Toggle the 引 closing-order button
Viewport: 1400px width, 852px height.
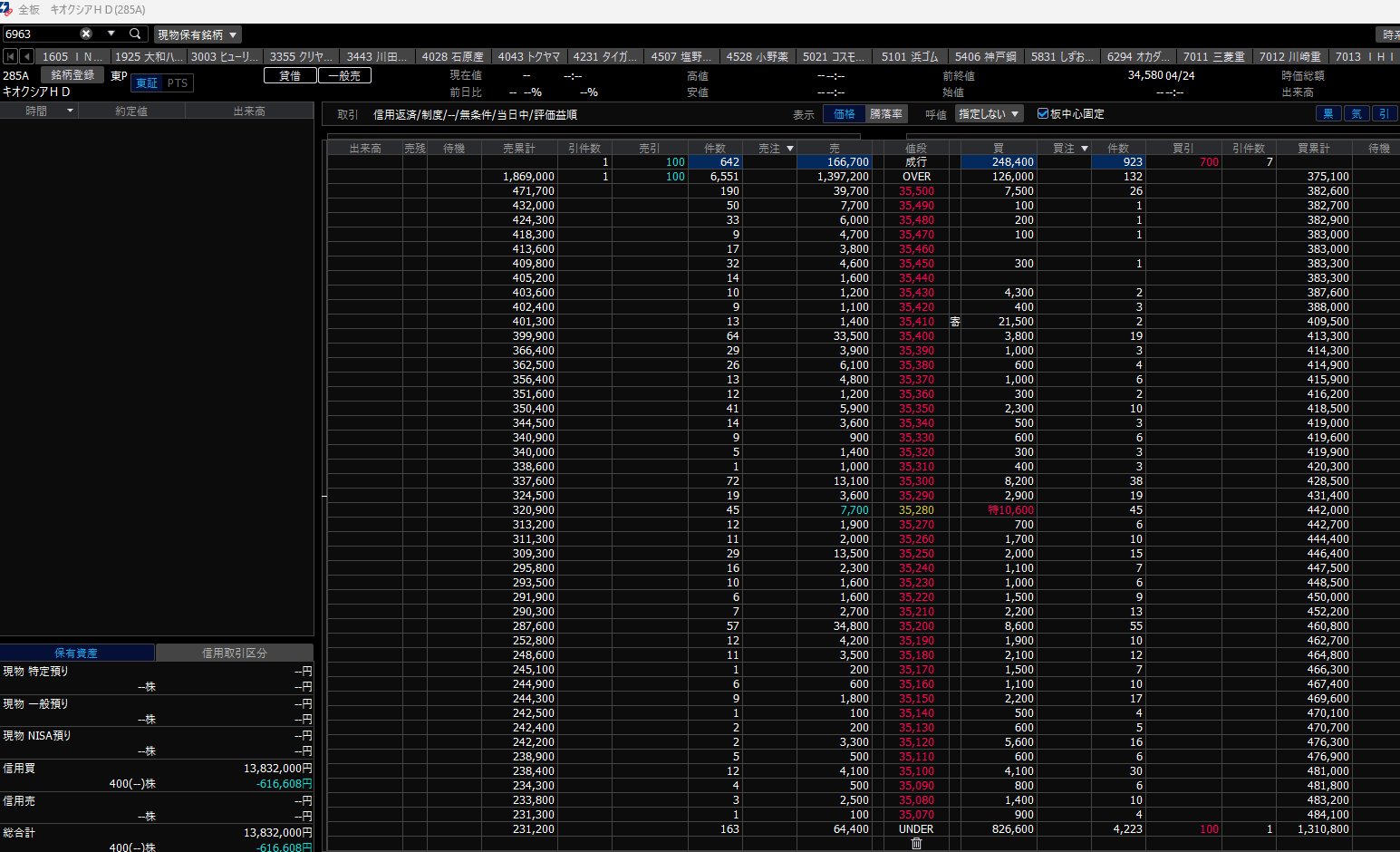pos(1384,114)
